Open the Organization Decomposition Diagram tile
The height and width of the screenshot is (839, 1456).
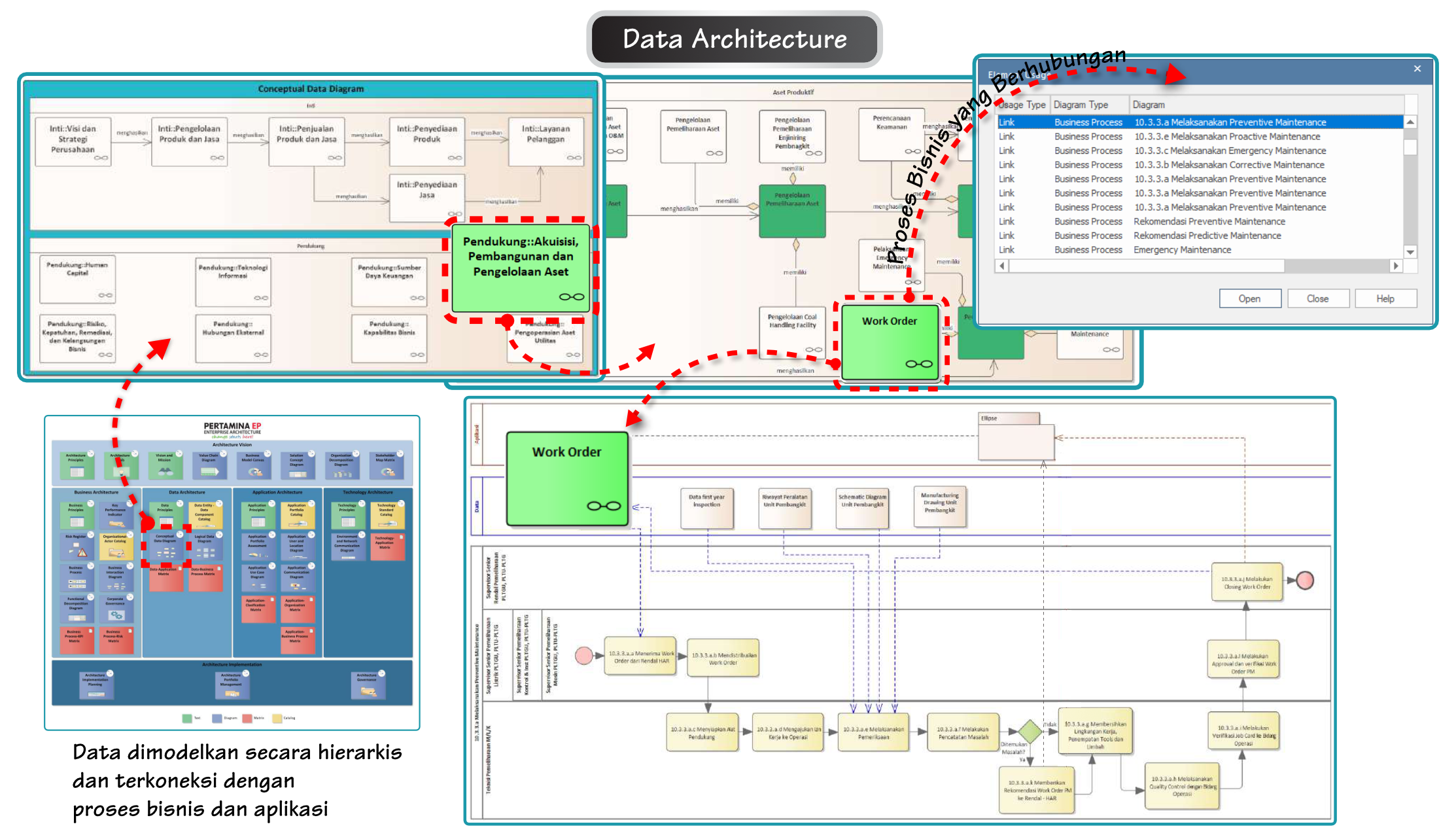(342, 465)
